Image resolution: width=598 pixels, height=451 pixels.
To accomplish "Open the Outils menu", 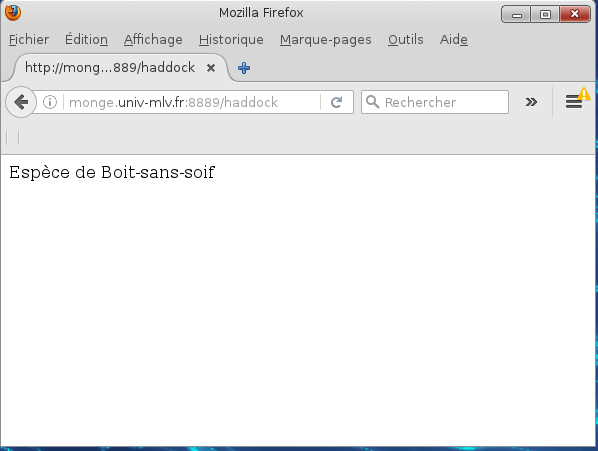I will [x=406, y=40].
